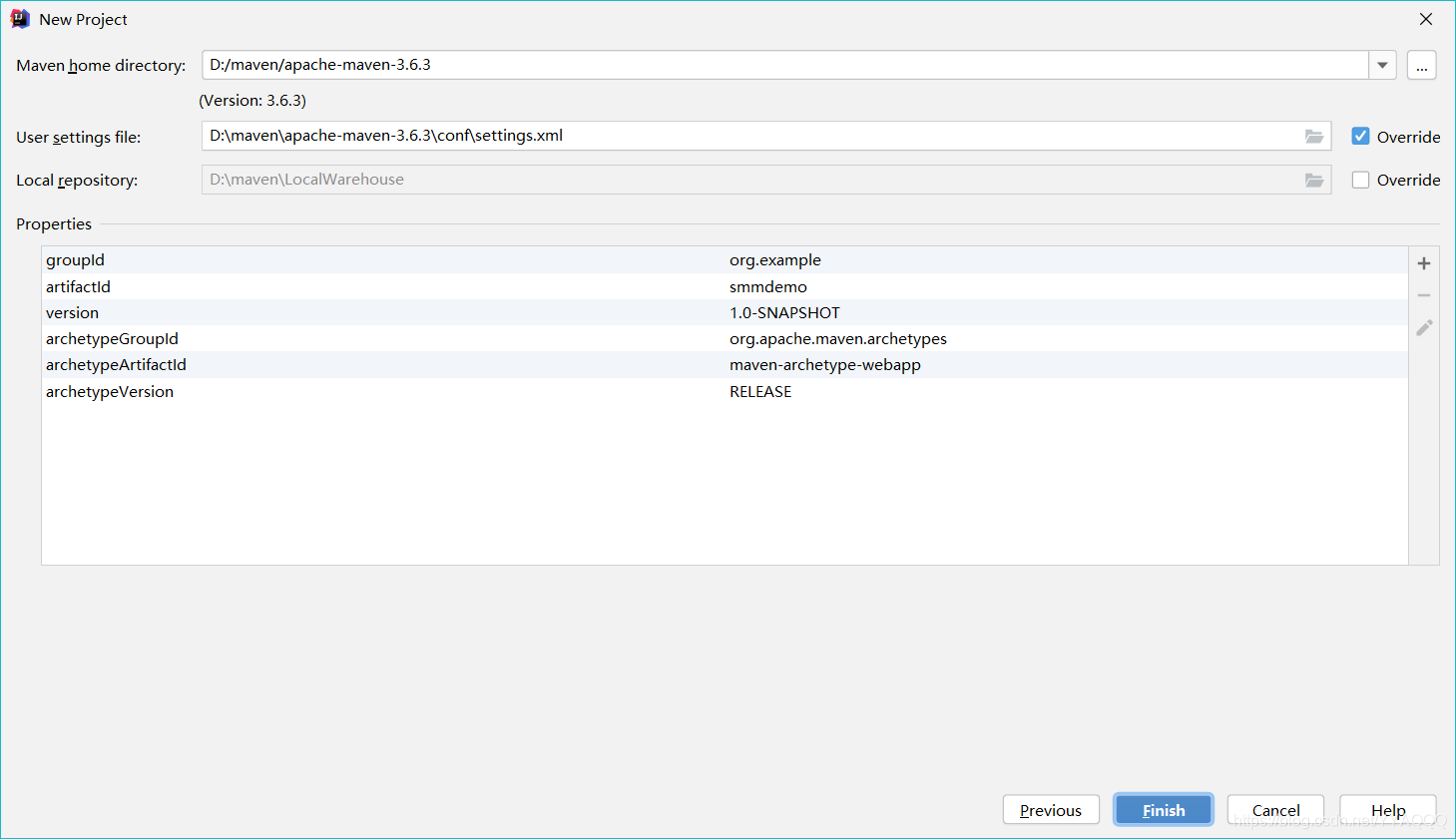The height and width of the screenshot is (839, 1456).
Task: Open Help for this dialog
Action: pyautogui.click(x=1388, y=810)
